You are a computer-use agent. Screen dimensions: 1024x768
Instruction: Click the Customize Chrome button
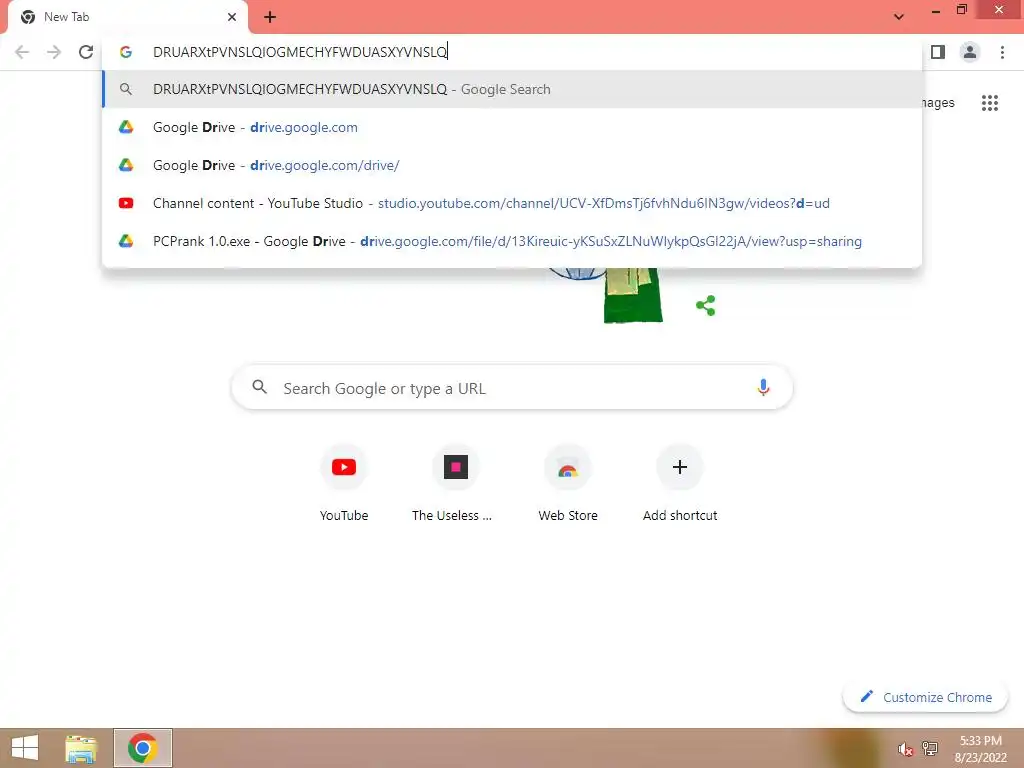point(925,697)
